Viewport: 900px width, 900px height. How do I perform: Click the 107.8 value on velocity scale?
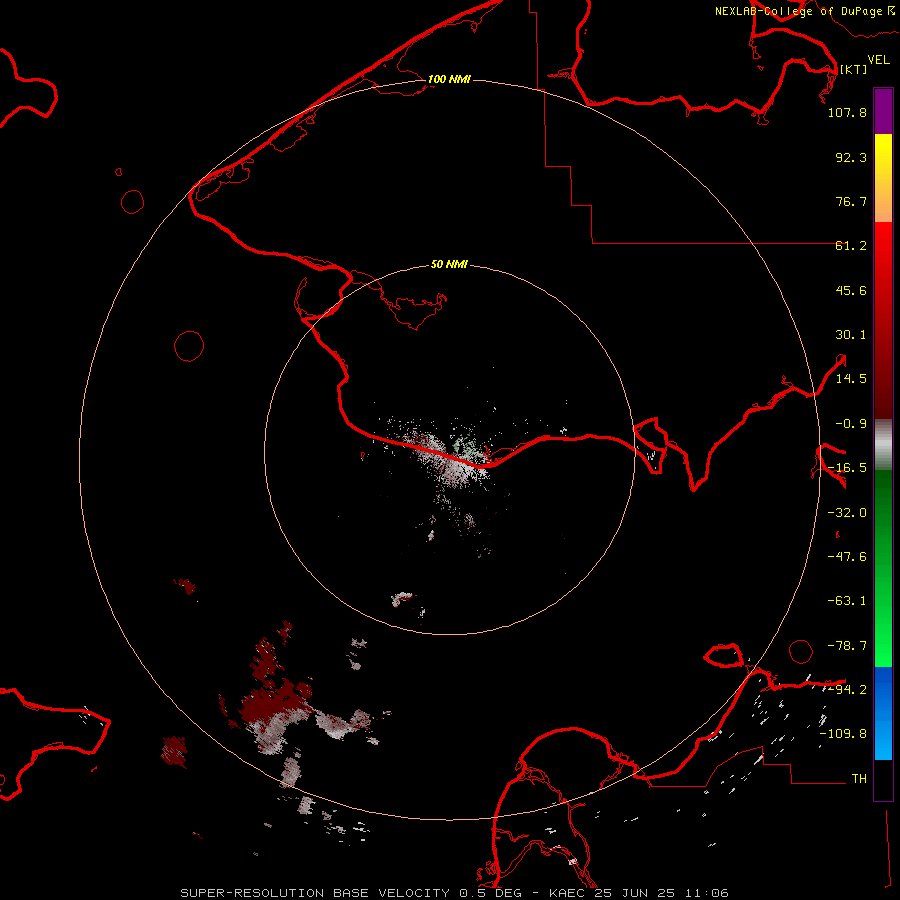847,112
